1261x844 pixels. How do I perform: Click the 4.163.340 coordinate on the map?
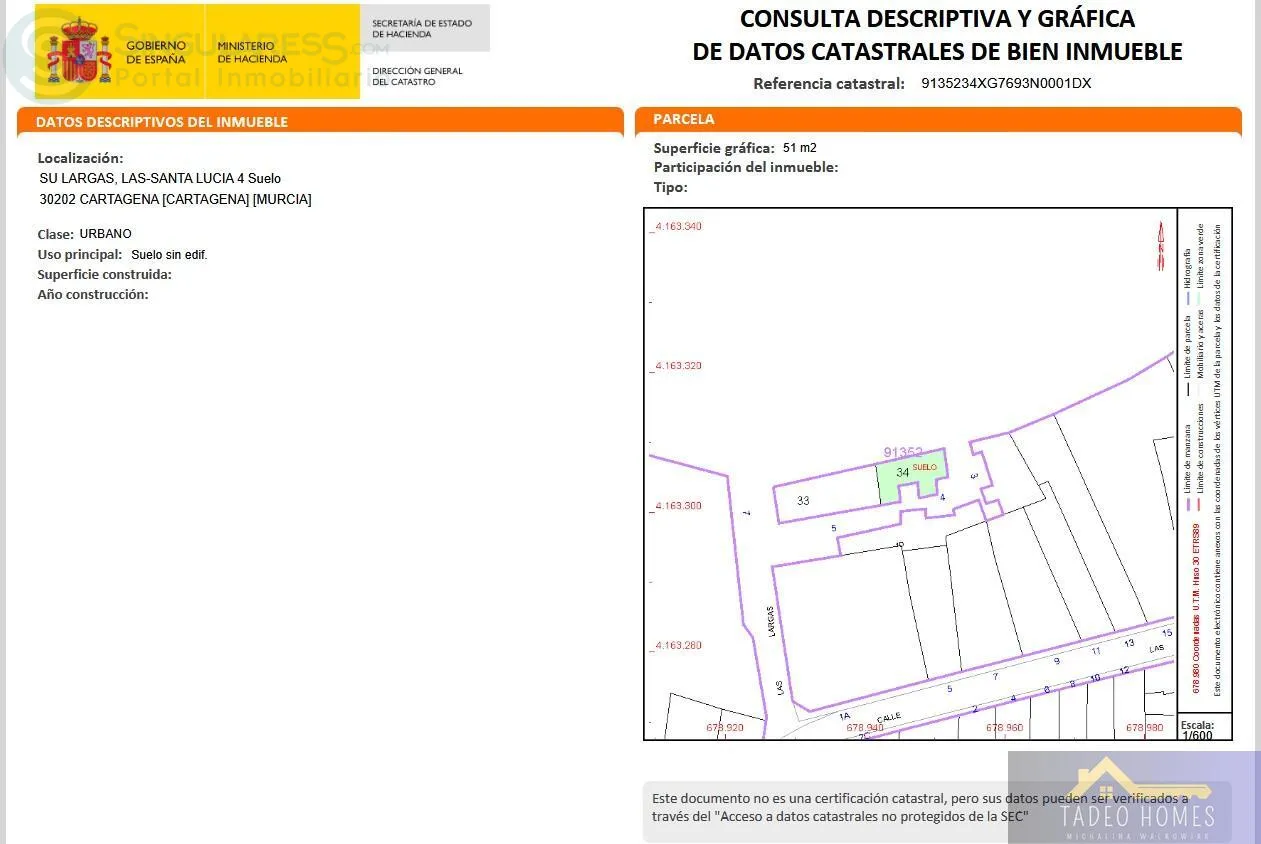[677, 226]
